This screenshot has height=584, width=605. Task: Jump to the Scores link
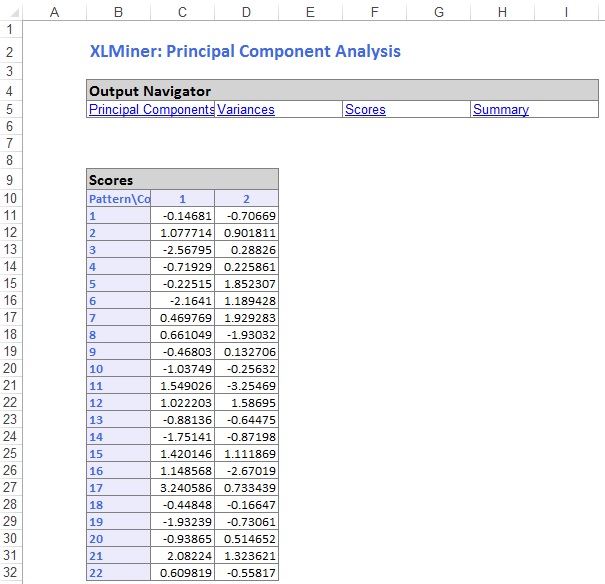(365, 110)
